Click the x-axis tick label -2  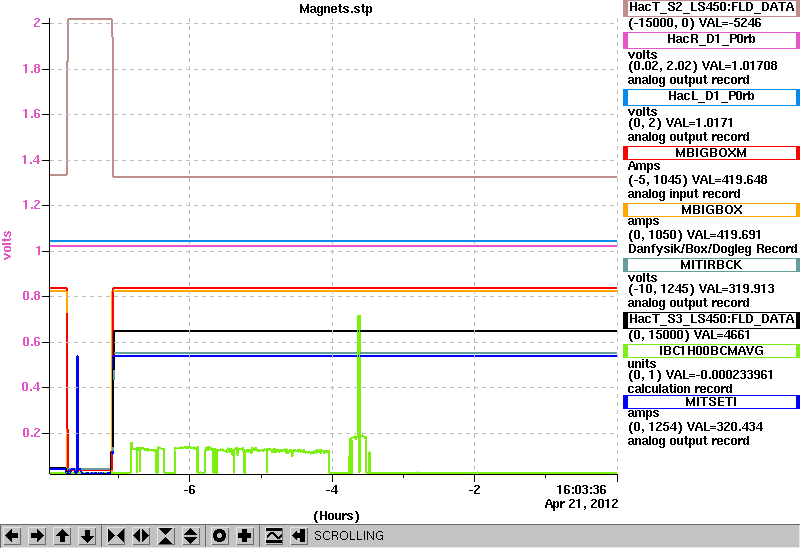click(474, 490)
